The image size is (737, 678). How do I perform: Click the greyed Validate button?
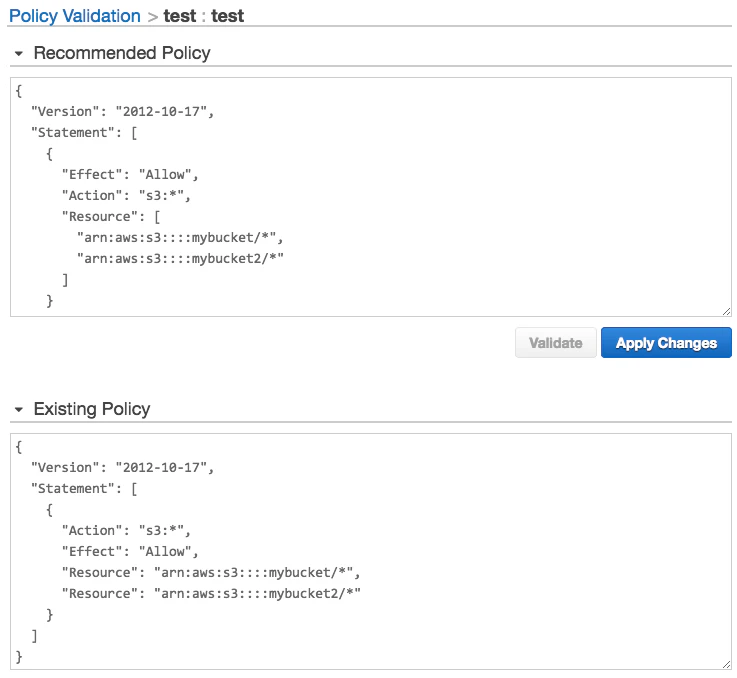pyautogui.click(x=556, y=343)
